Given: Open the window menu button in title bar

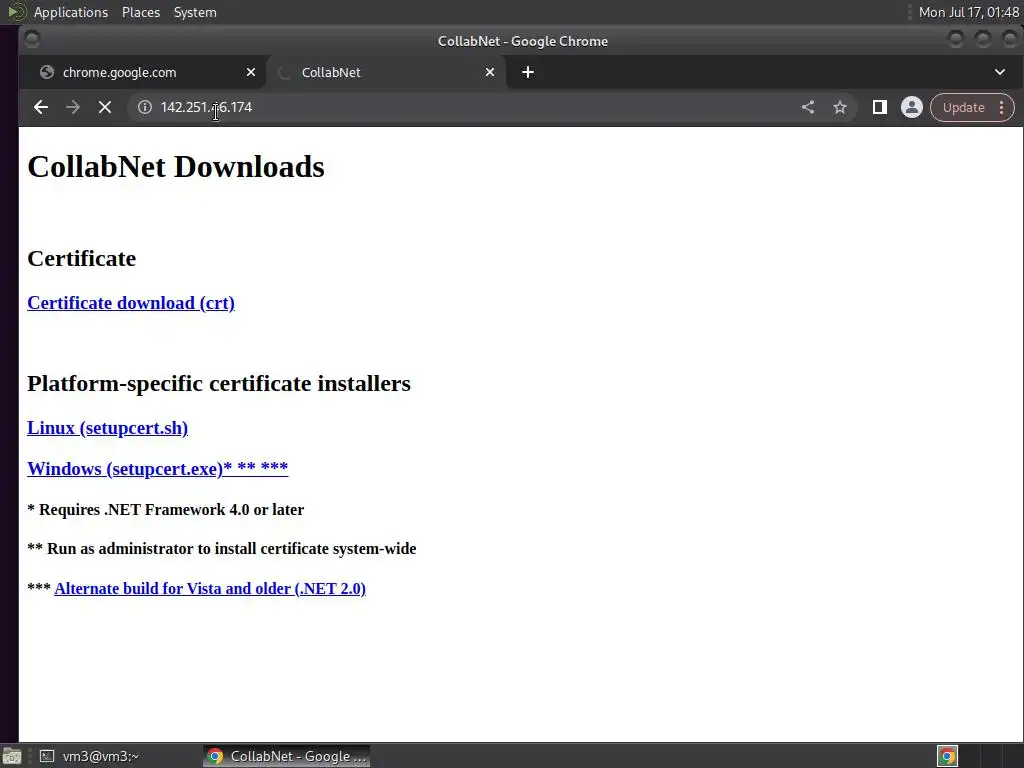Looking at the screenshot, I should (32, 40).
